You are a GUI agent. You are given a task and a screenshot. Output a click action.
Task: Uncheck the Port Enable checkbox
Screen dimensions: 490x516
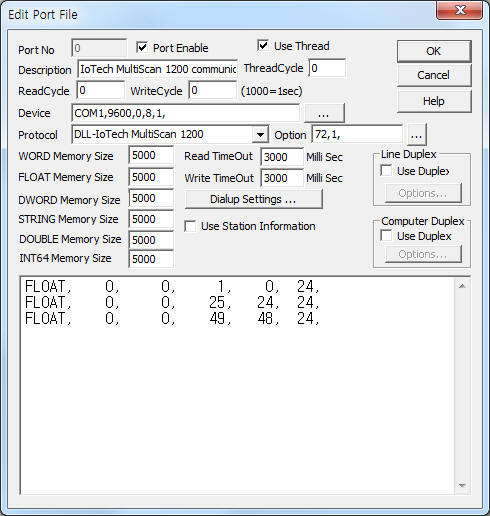click(142, 47)
